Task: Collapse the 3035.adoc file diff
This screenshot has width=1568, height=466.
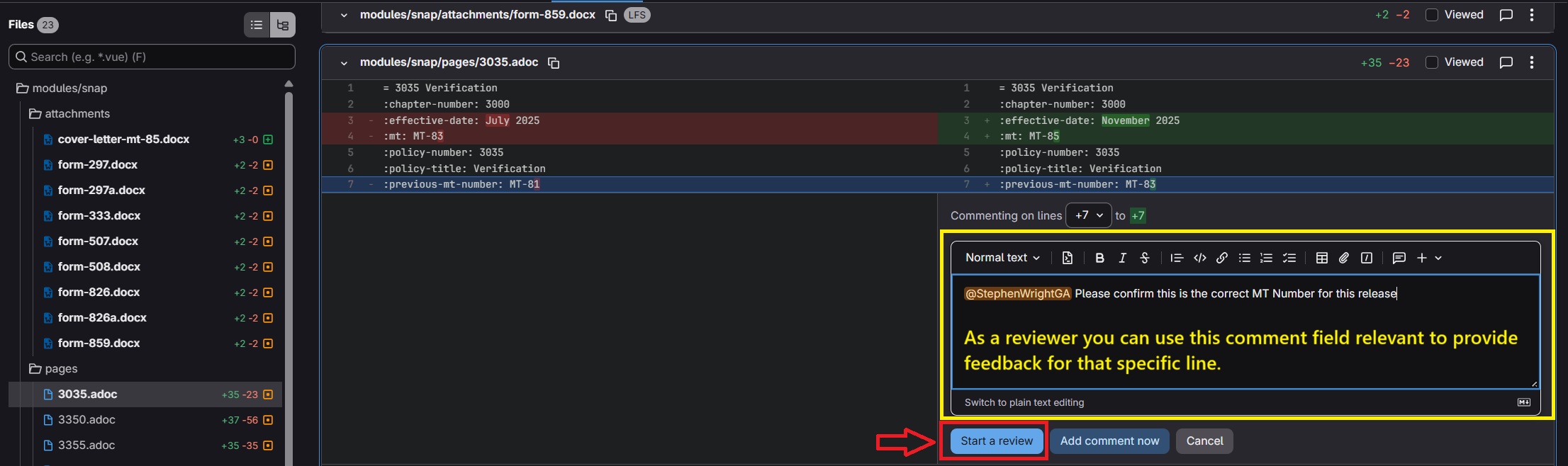Action: pos(344,63)
